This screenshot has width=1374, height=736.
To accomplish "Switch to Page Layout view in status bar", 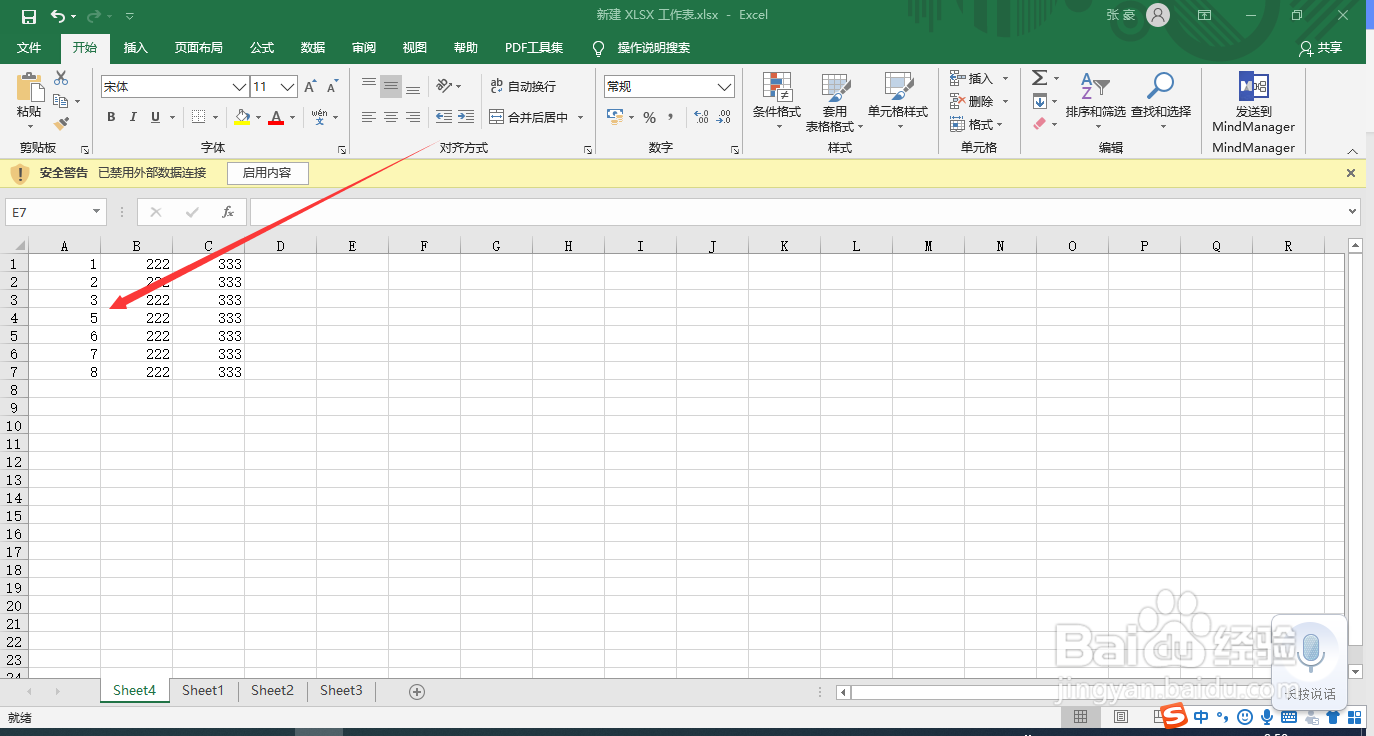I will [1121, 717].
